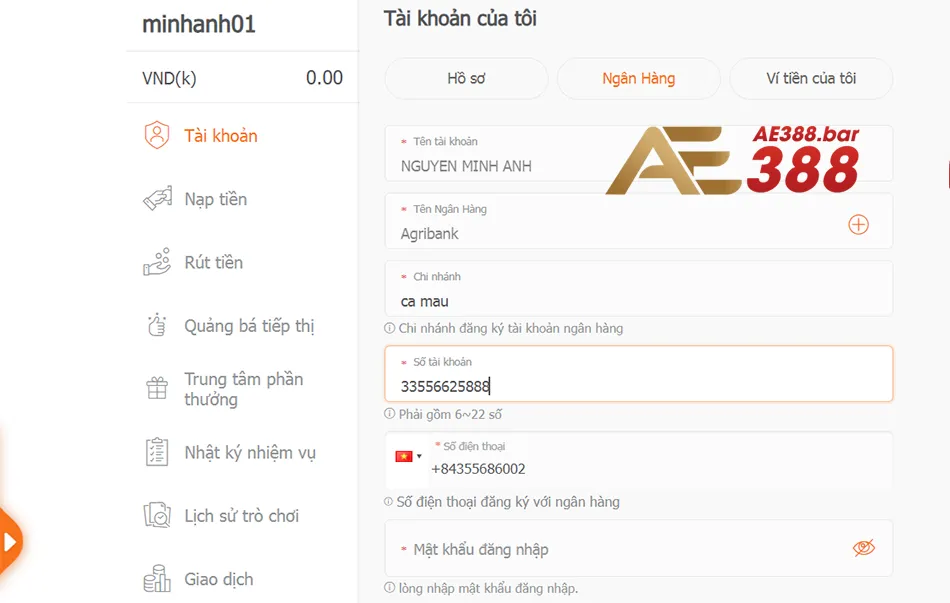Click the Nhật ký nhiệm vụ checklist icon
Screen dimensions: 950x603
157,452
